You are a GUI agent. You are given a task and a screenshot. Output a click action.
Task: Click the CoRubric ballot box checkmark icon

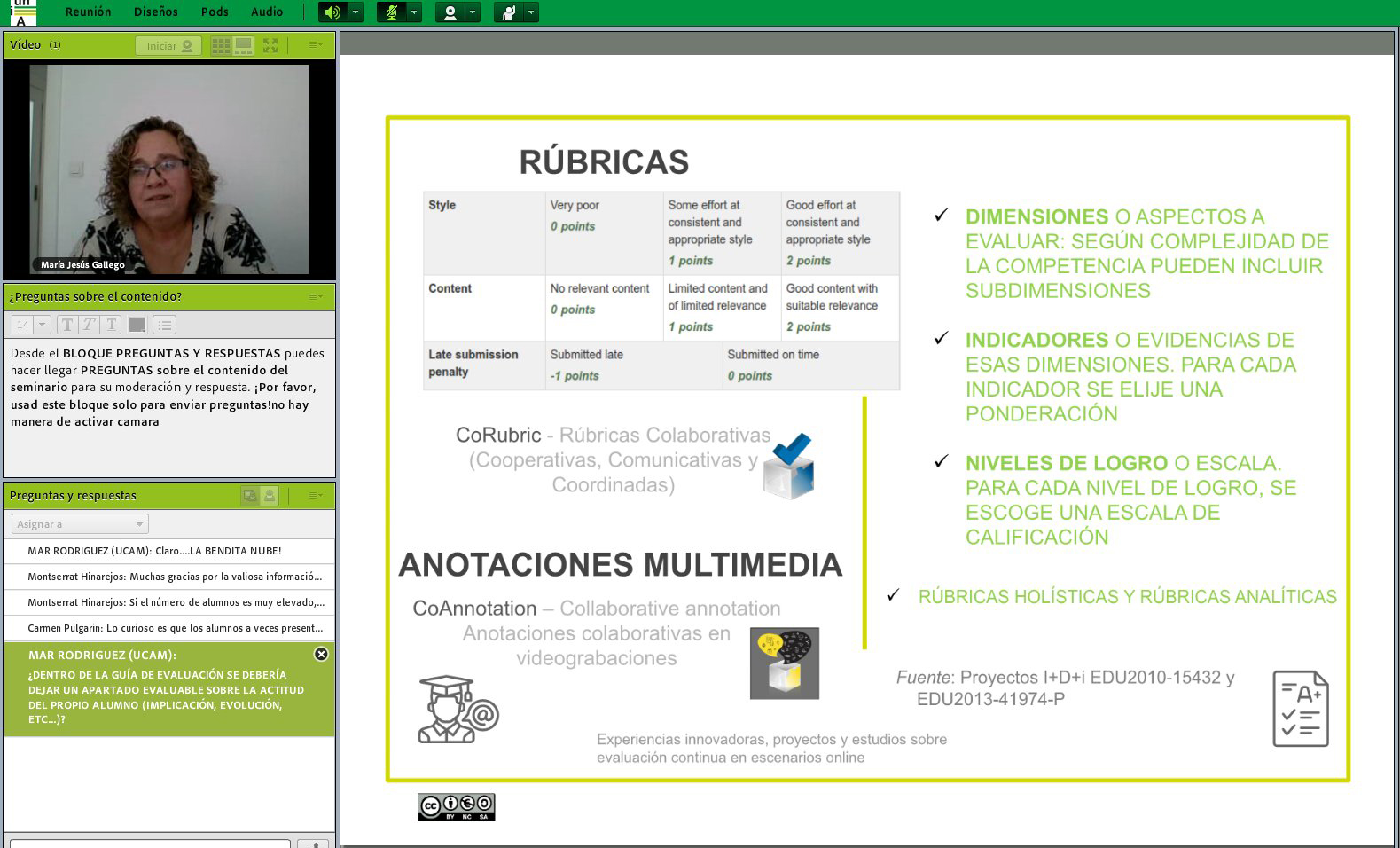pos(789,466)
